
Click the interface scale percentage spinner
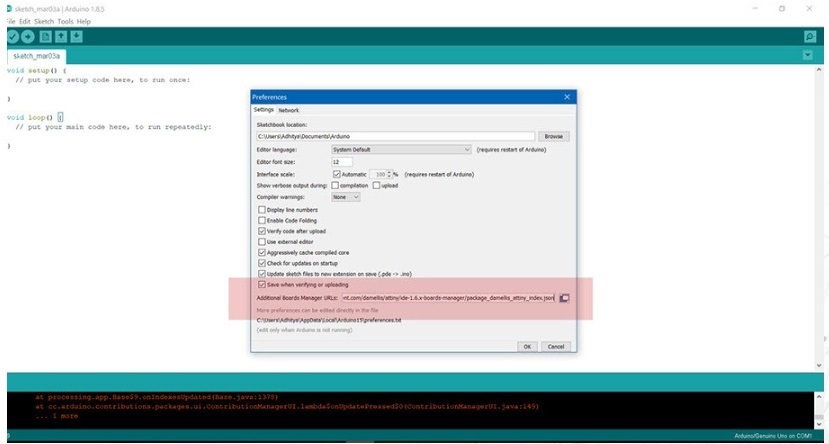pos(381,174)
